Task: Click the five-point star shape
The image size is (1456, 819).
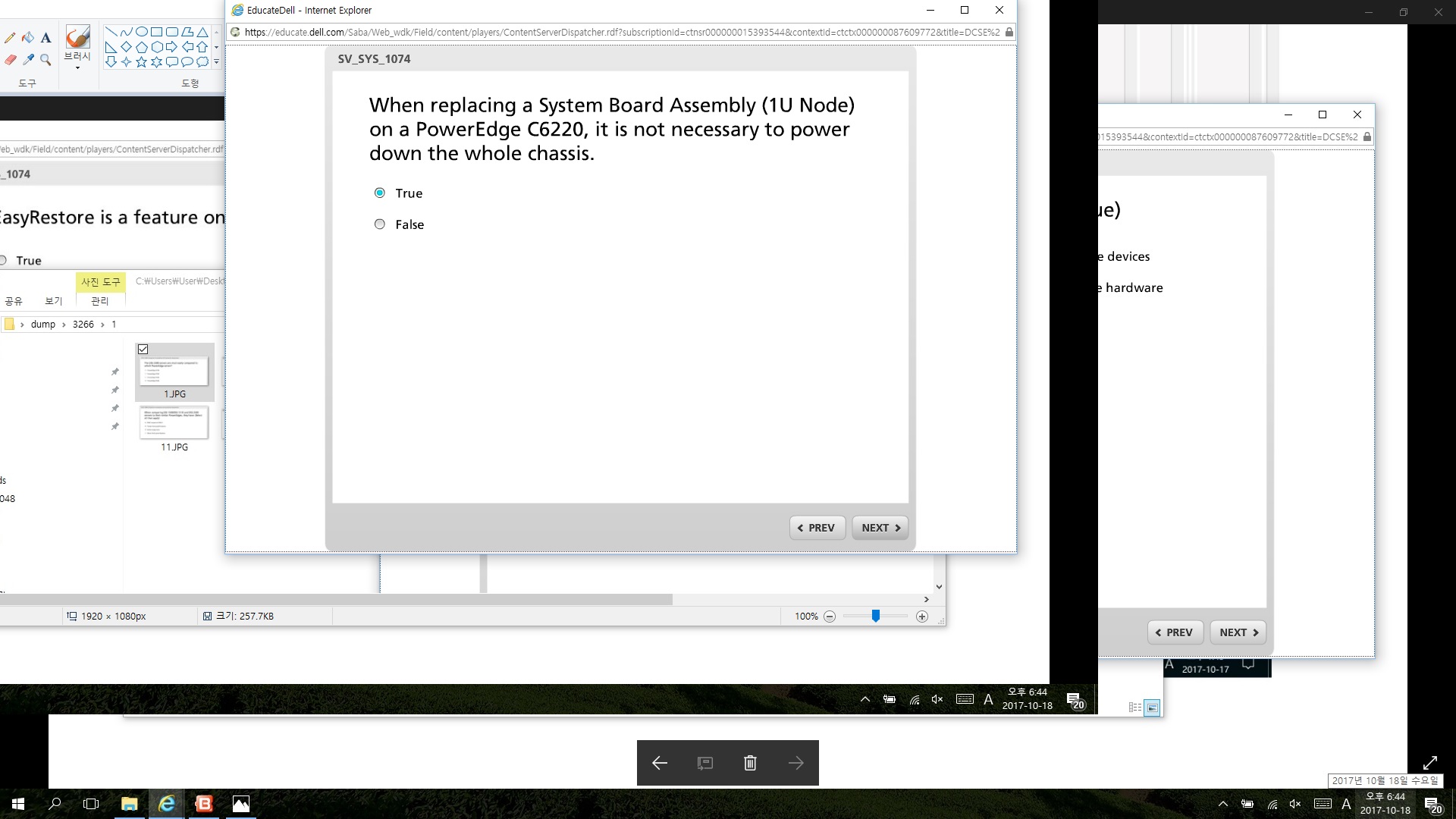Action: click(141, 62)
